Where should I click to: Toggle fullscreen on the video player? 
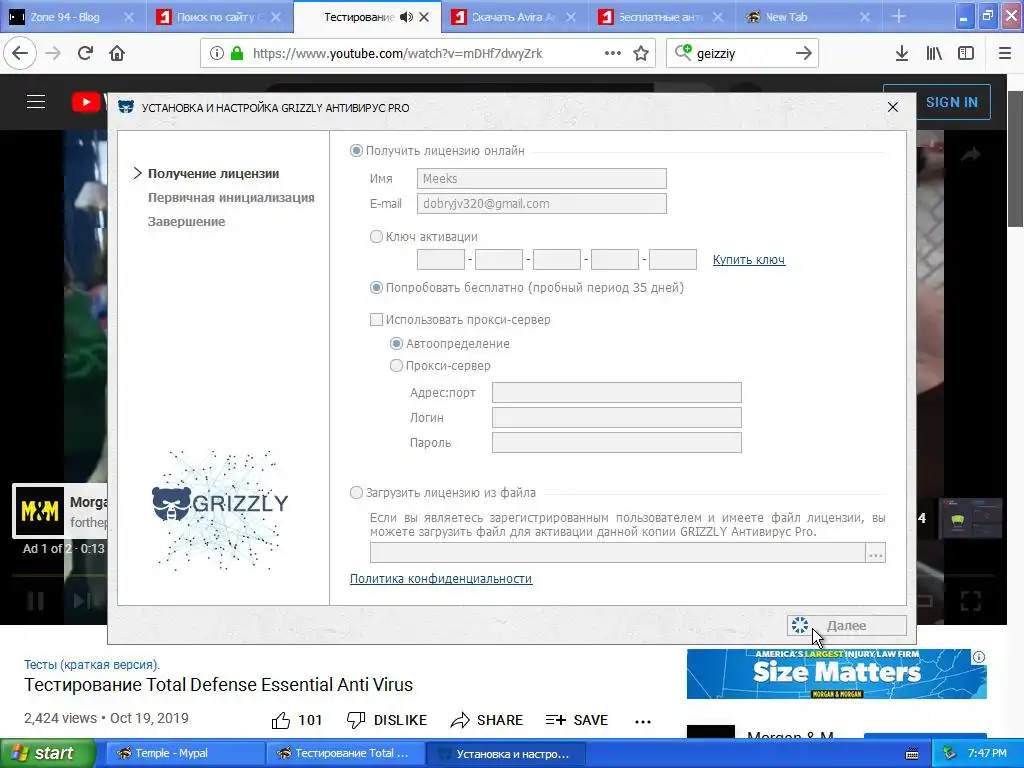pos(970,600)
